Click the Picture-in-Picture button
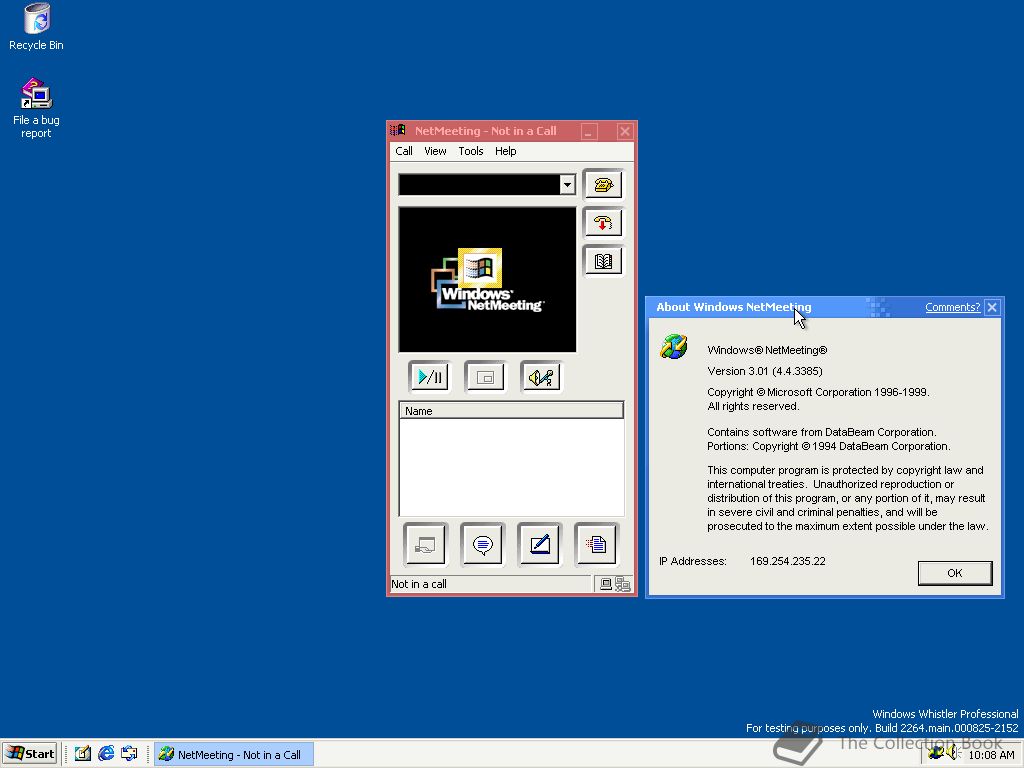 [x=485, y=377]
